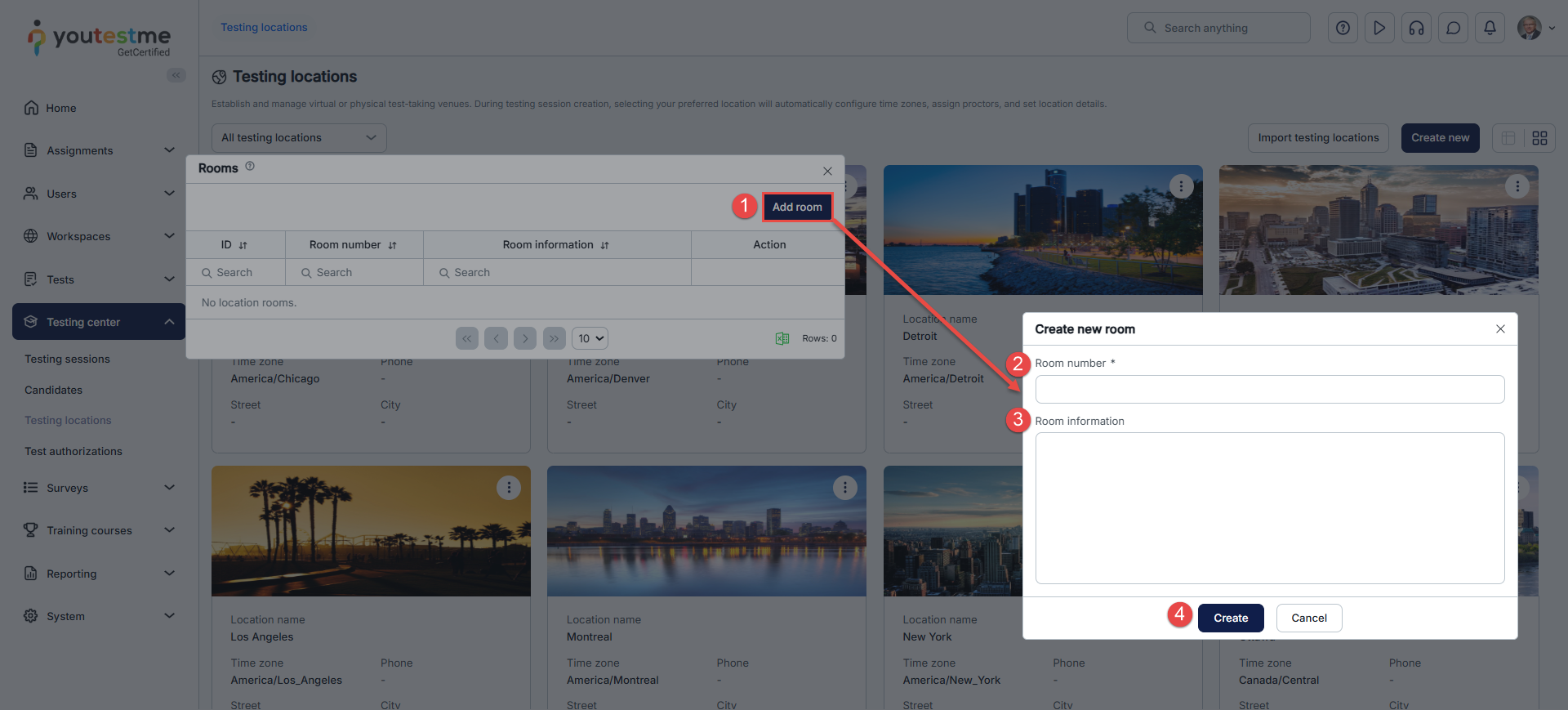Open the chat bubble icon
The height and width of the screenshot is (710, 1568).
click(x=1453, y=28)
